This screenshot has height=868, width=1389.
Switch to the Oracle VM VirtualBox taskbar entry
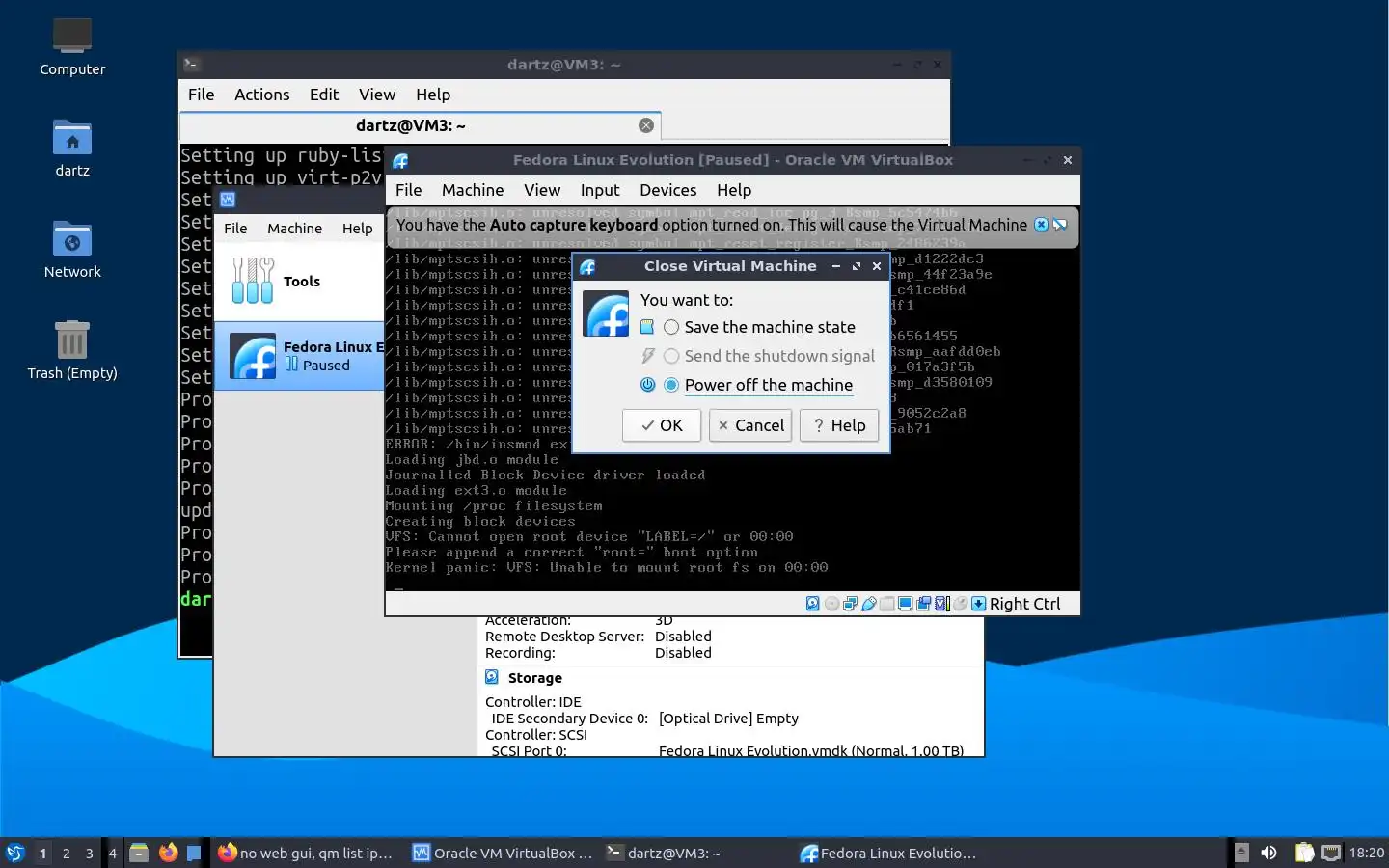[x=502, y=853]
